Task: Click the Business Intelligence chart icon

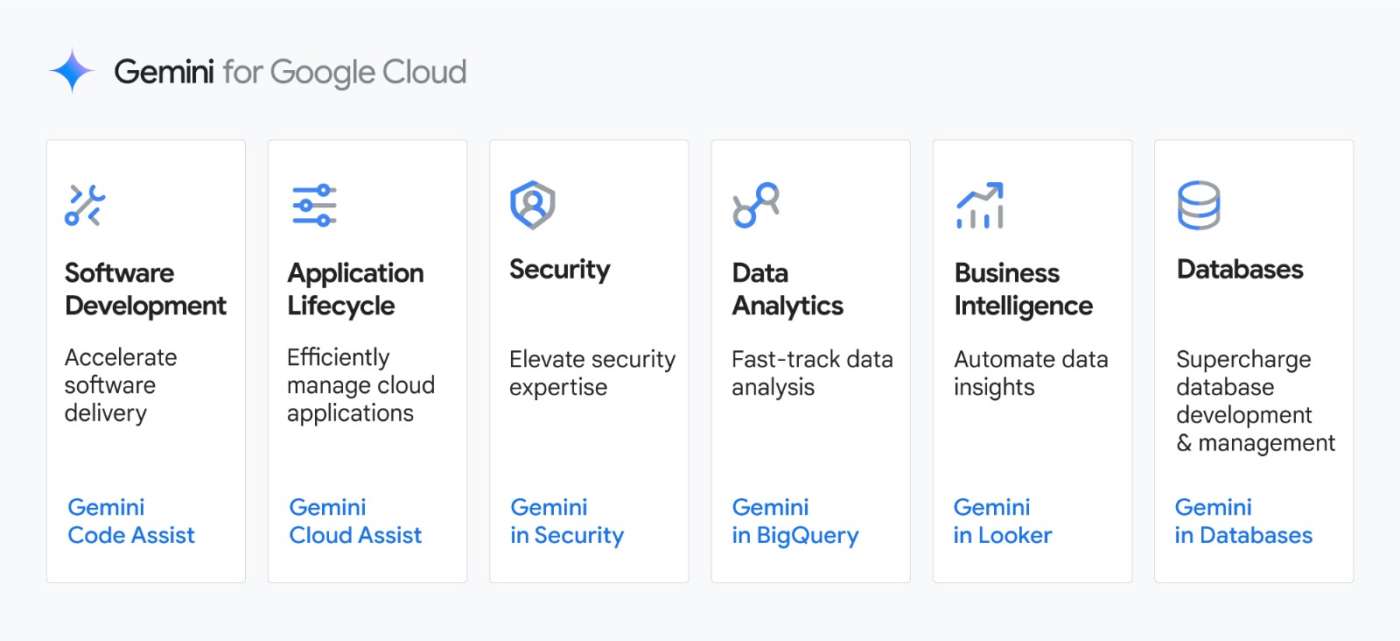Action: 979,205
